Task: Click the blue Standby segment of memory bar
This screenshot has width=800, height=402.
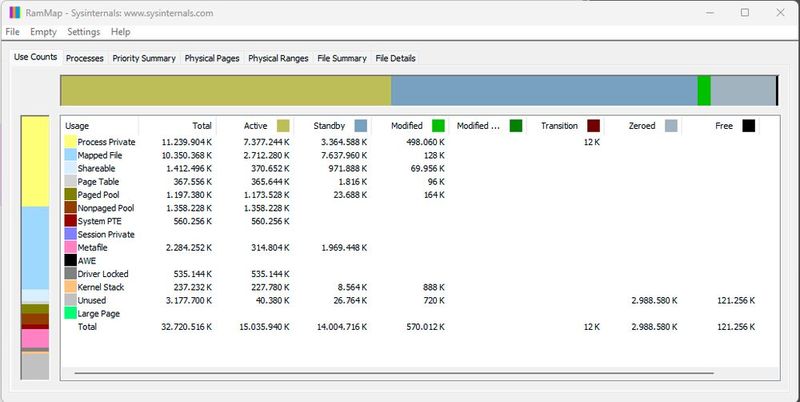Action: coord(544,91)
